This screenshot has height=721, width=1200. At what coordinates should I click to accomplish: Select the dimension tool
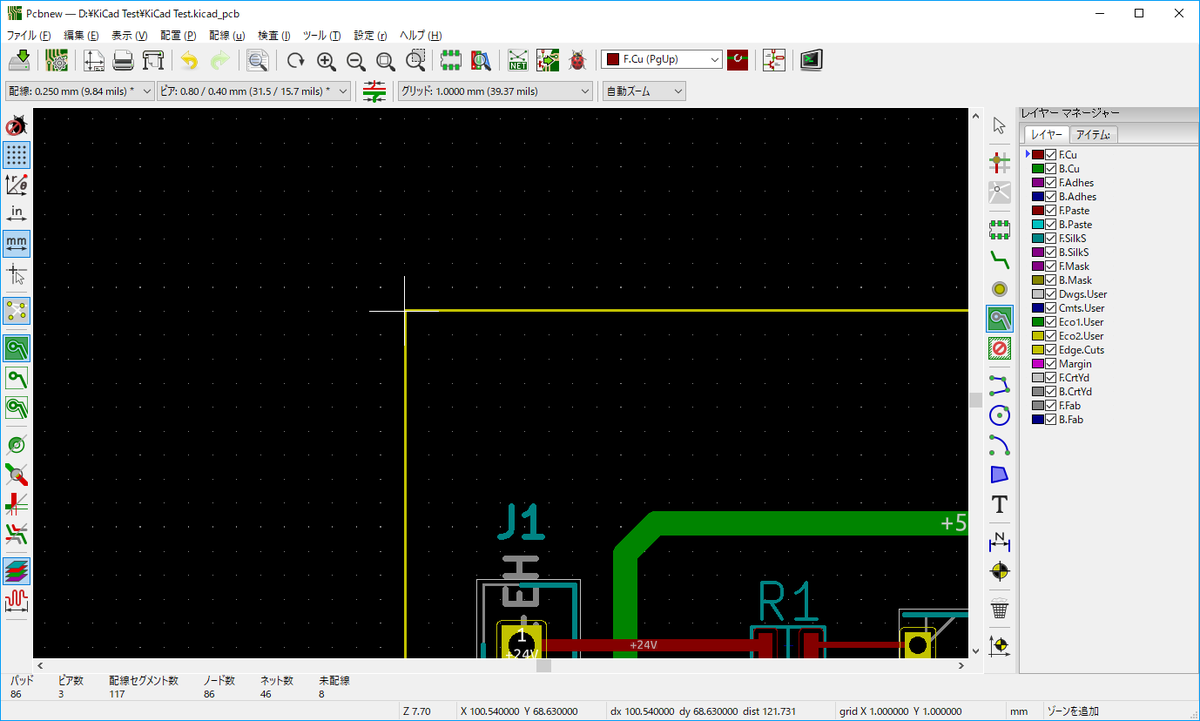[x=999, y=541]
